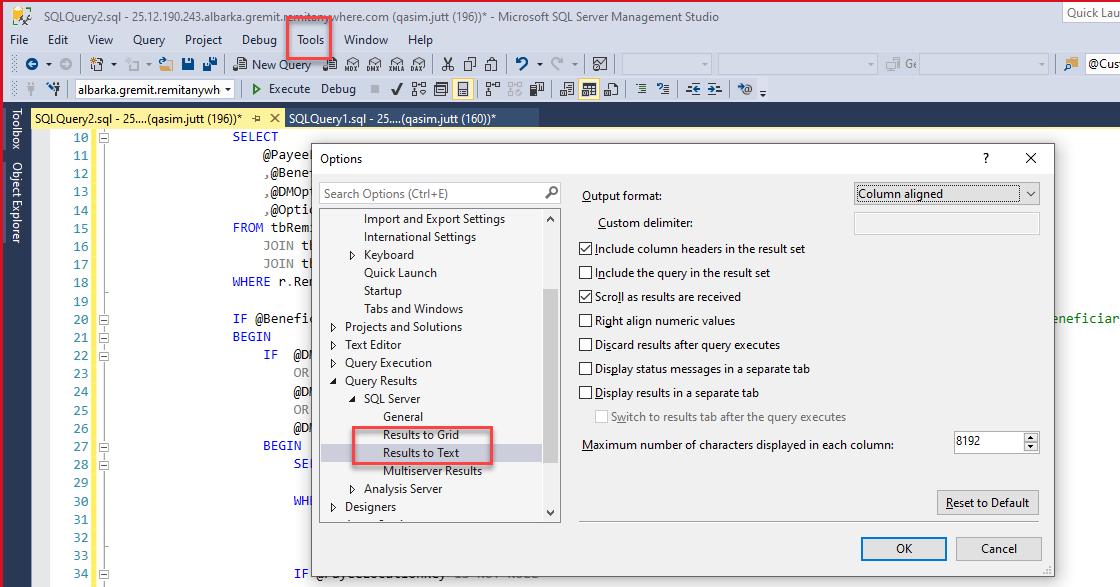1120x587 pixels.
Task: Enable Right align numeric values
Action: pos(586,321)
